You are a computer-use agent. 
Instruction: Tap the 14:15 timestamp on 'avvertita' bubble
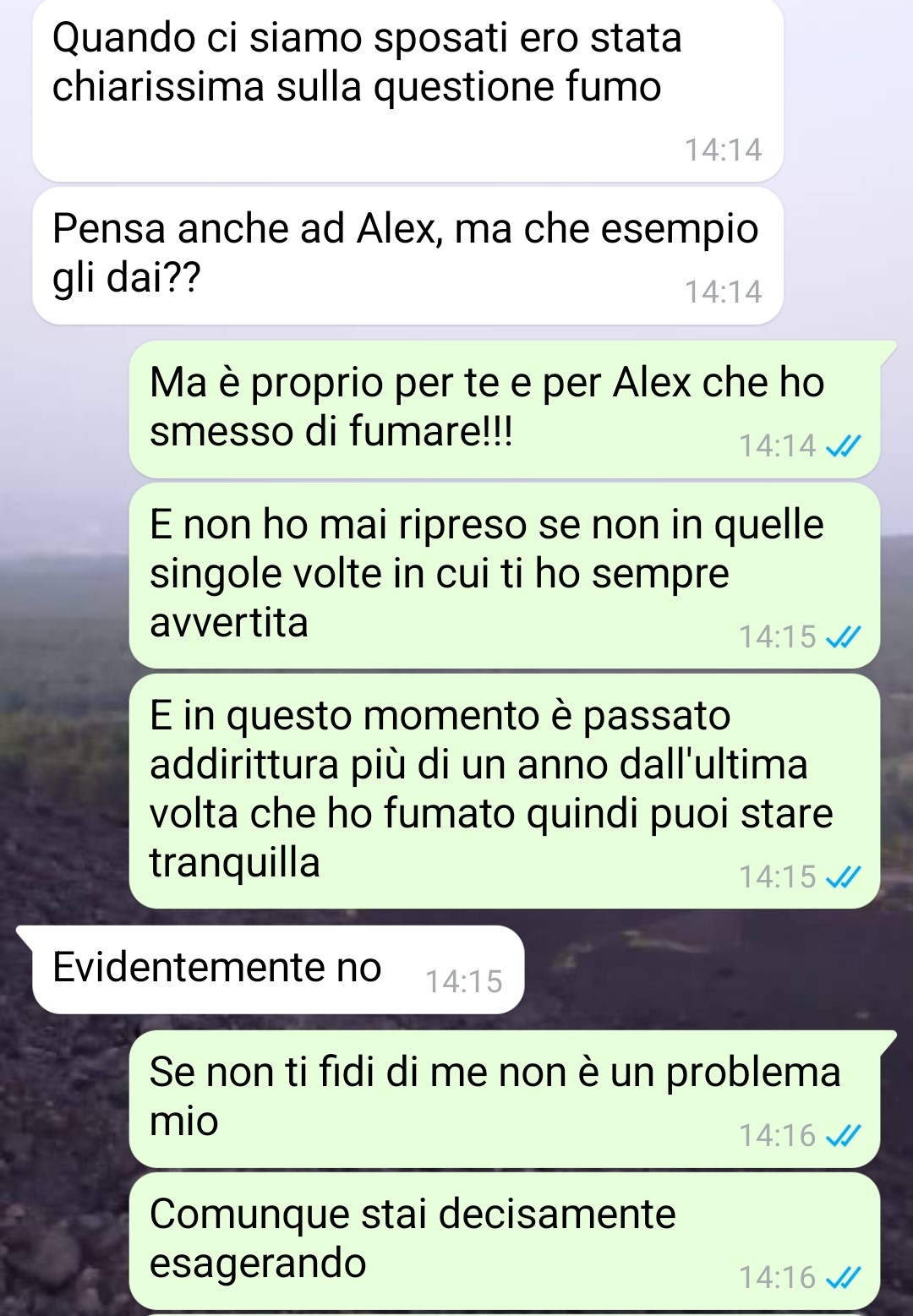[778, 636]
